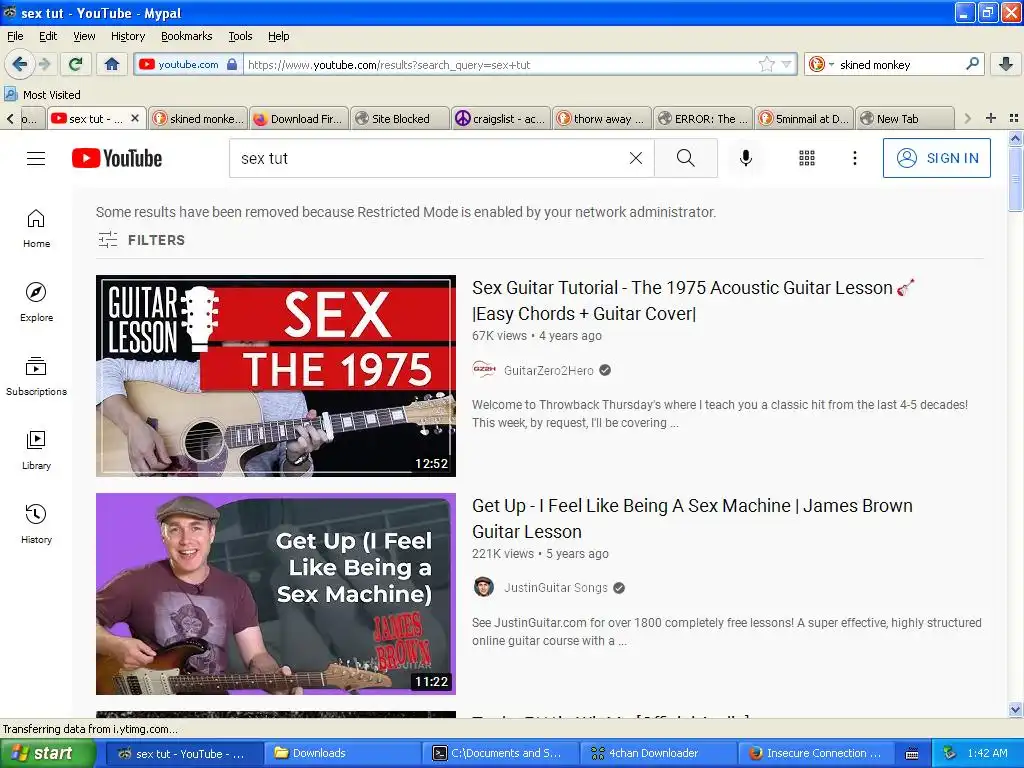Toggle the YouTube hamburger guide menu

[x=36, y=158]
